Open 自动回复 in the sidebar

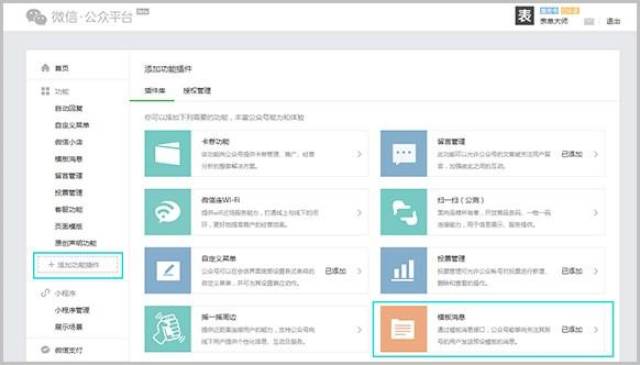coord(69,108)
